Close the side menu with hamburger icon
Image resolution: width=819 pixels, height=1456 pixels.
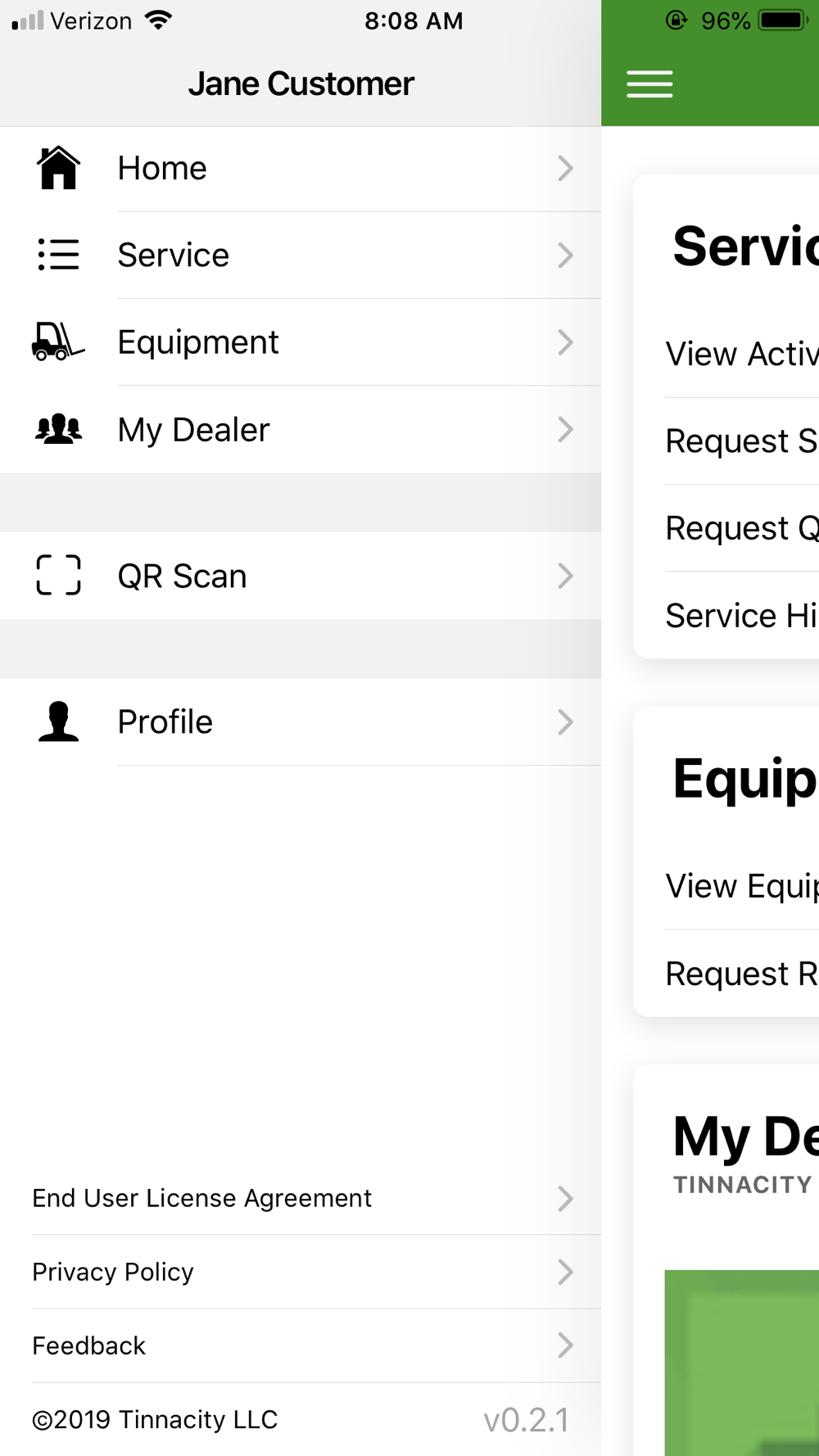649,84
